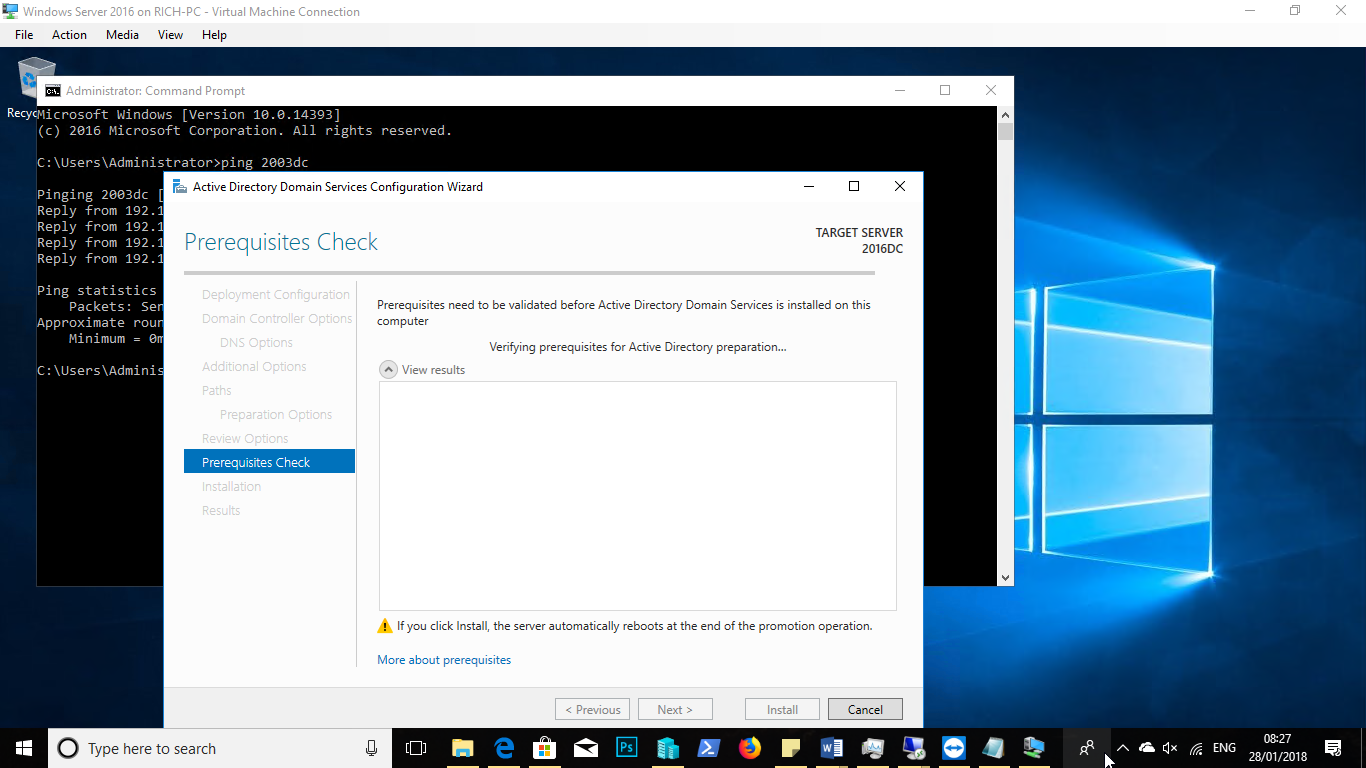This screenshot has width=1366, height=768.
Task: Select the Paths wizard step
Action: point(216,390)
